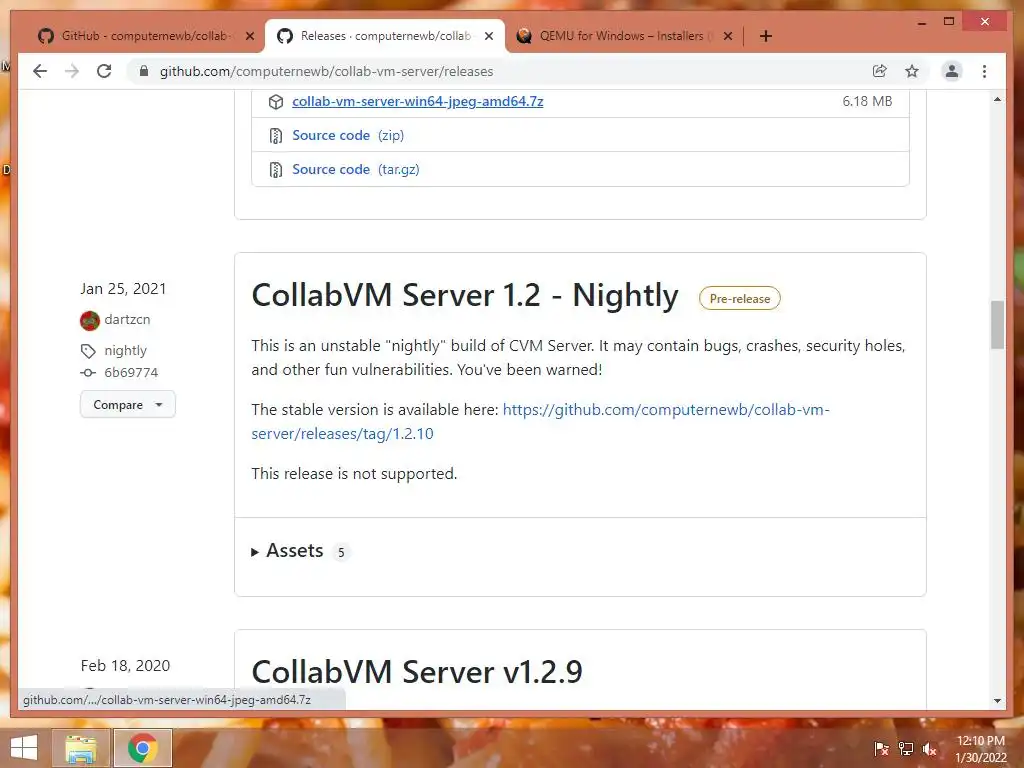Close the Releases tab
Viewport: 1024px width, 768px height.
tap(488, 36)
